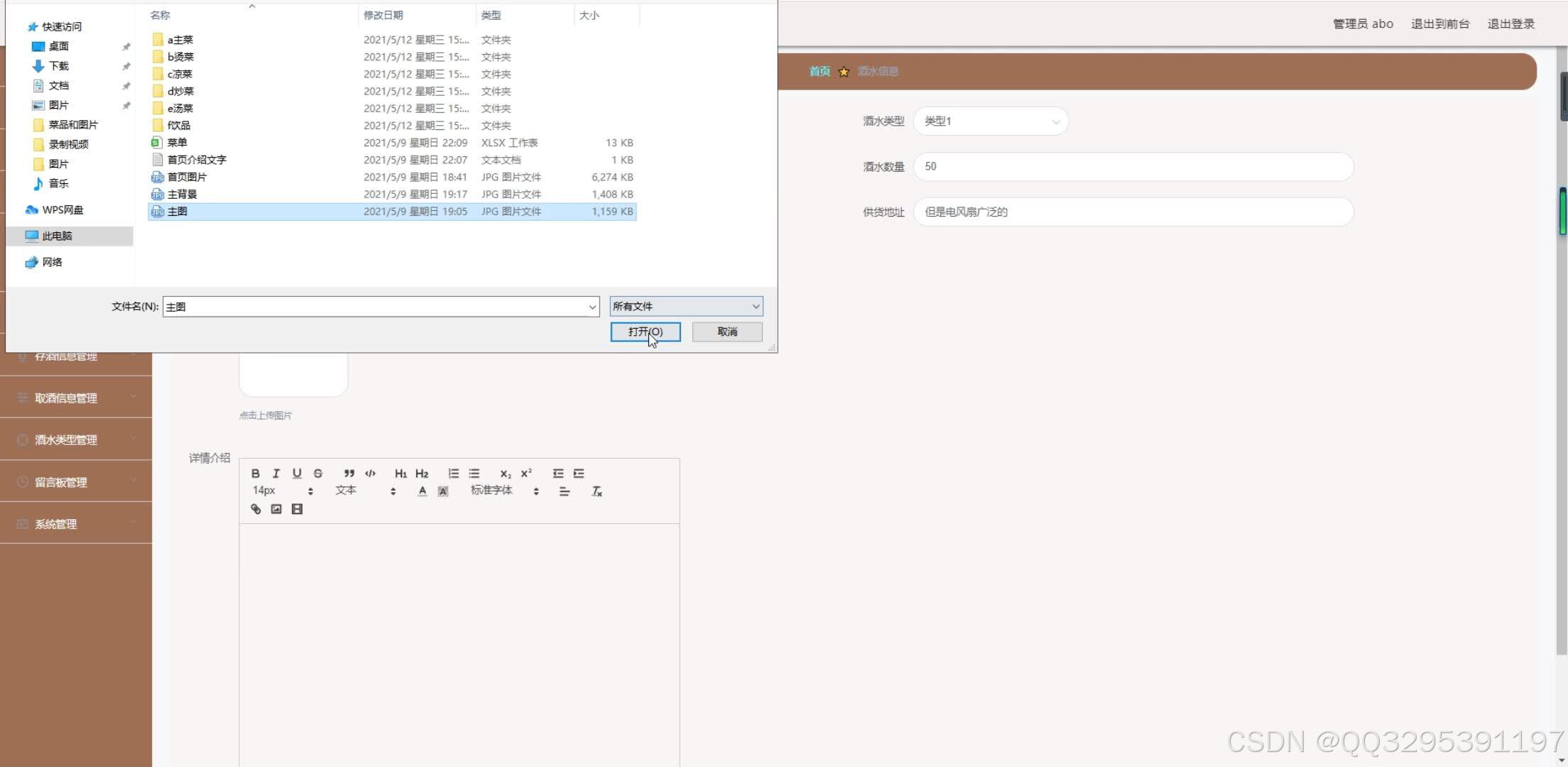Apply subscript formatting
This screenshot has width=1568, height=767.
coord(506,474)
